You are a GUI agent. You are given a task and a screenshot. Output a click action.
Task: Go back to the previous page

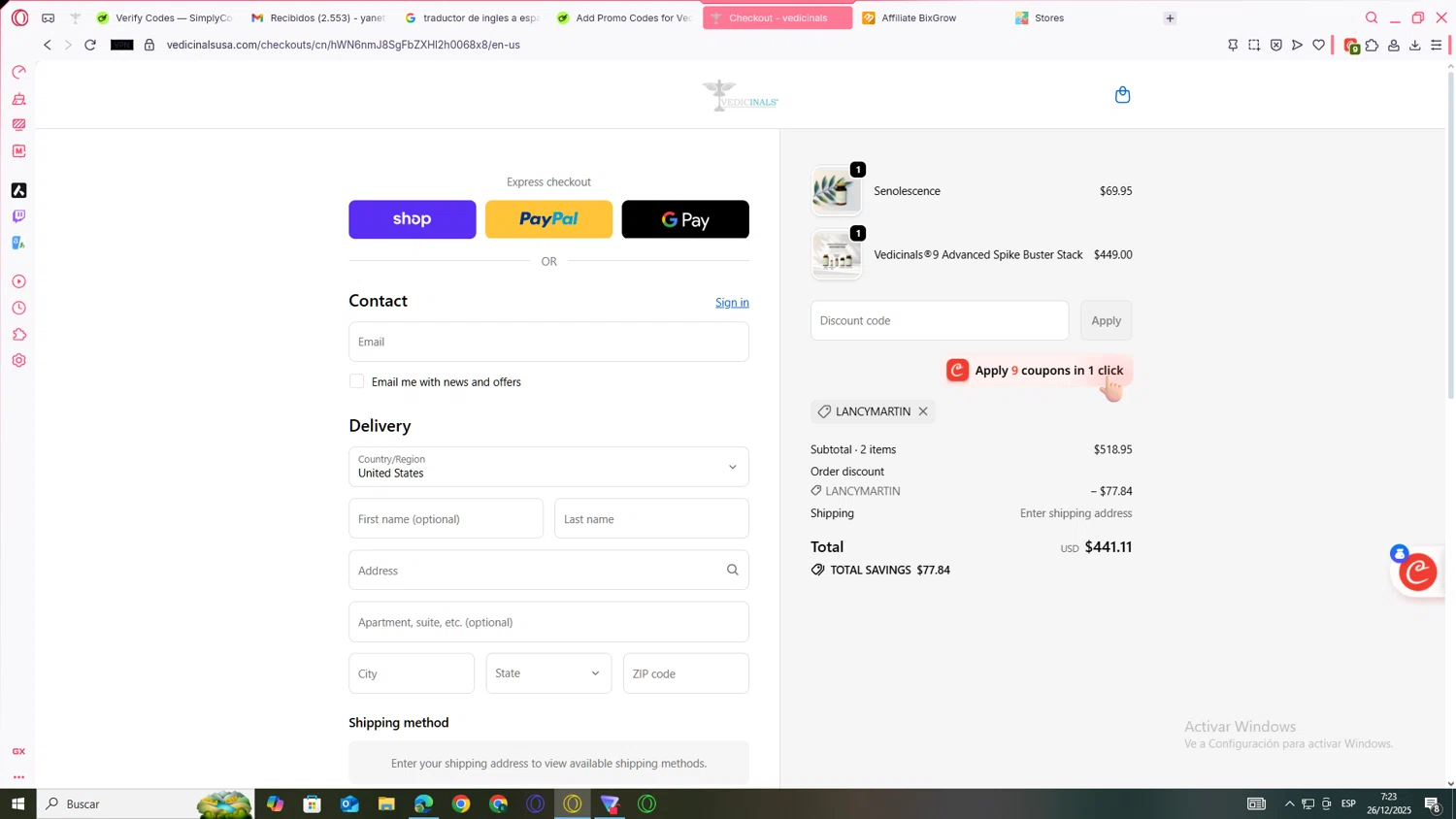pos(47,45)
